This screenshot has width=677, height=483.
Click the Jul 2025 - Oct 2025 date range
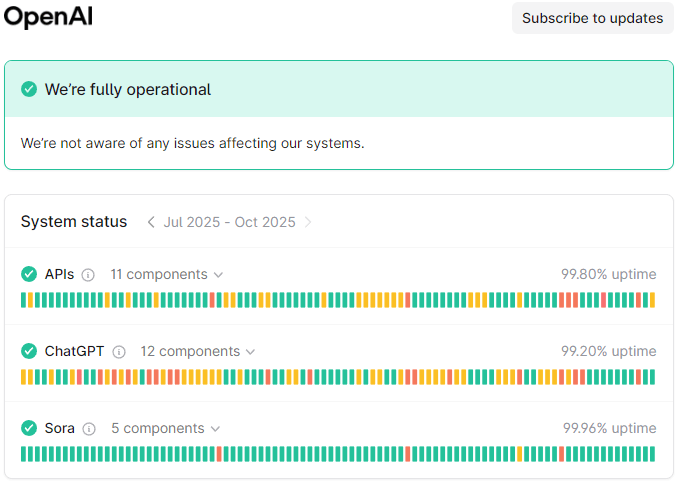[x=229, y=222]
